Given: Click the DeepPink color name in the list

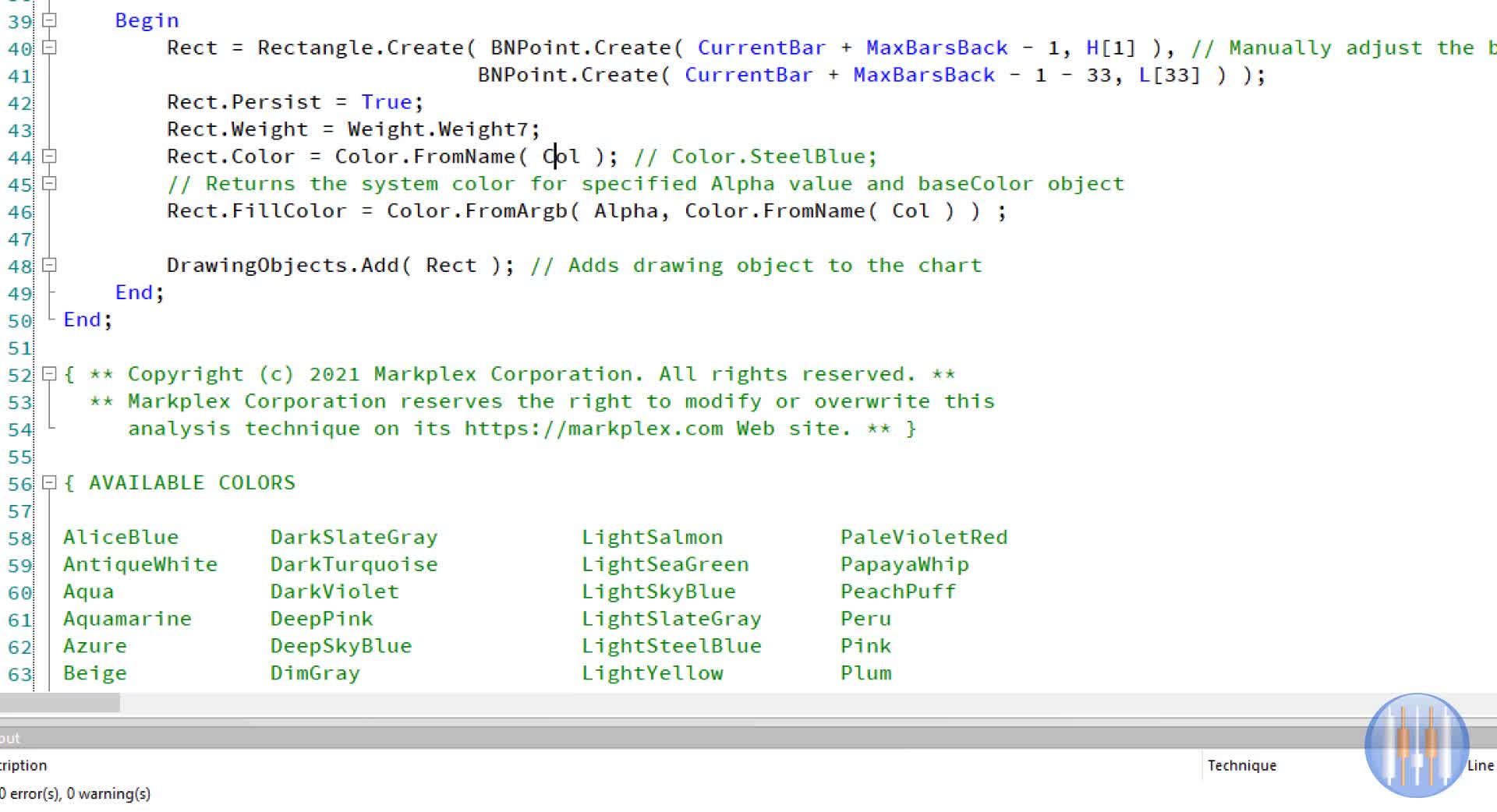Looking at the screenshot, I should (322, 618).
